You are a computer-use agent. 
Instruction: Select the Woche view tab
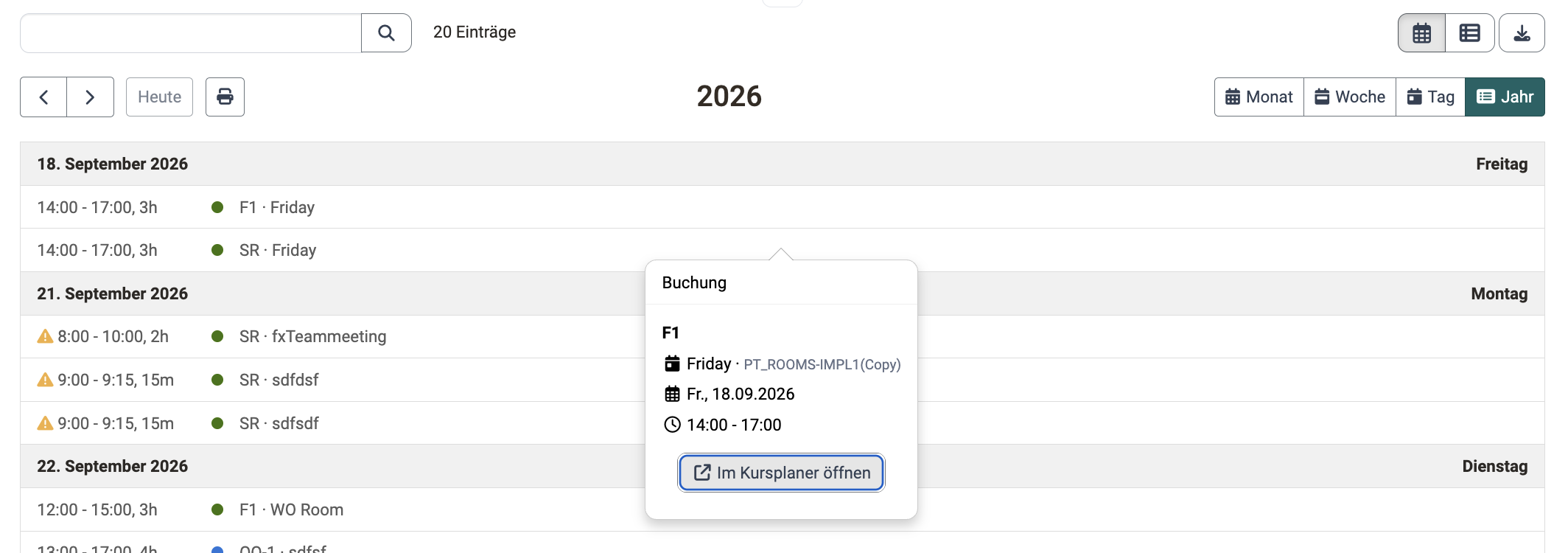pyautogui.click(x=1349, y=97)
